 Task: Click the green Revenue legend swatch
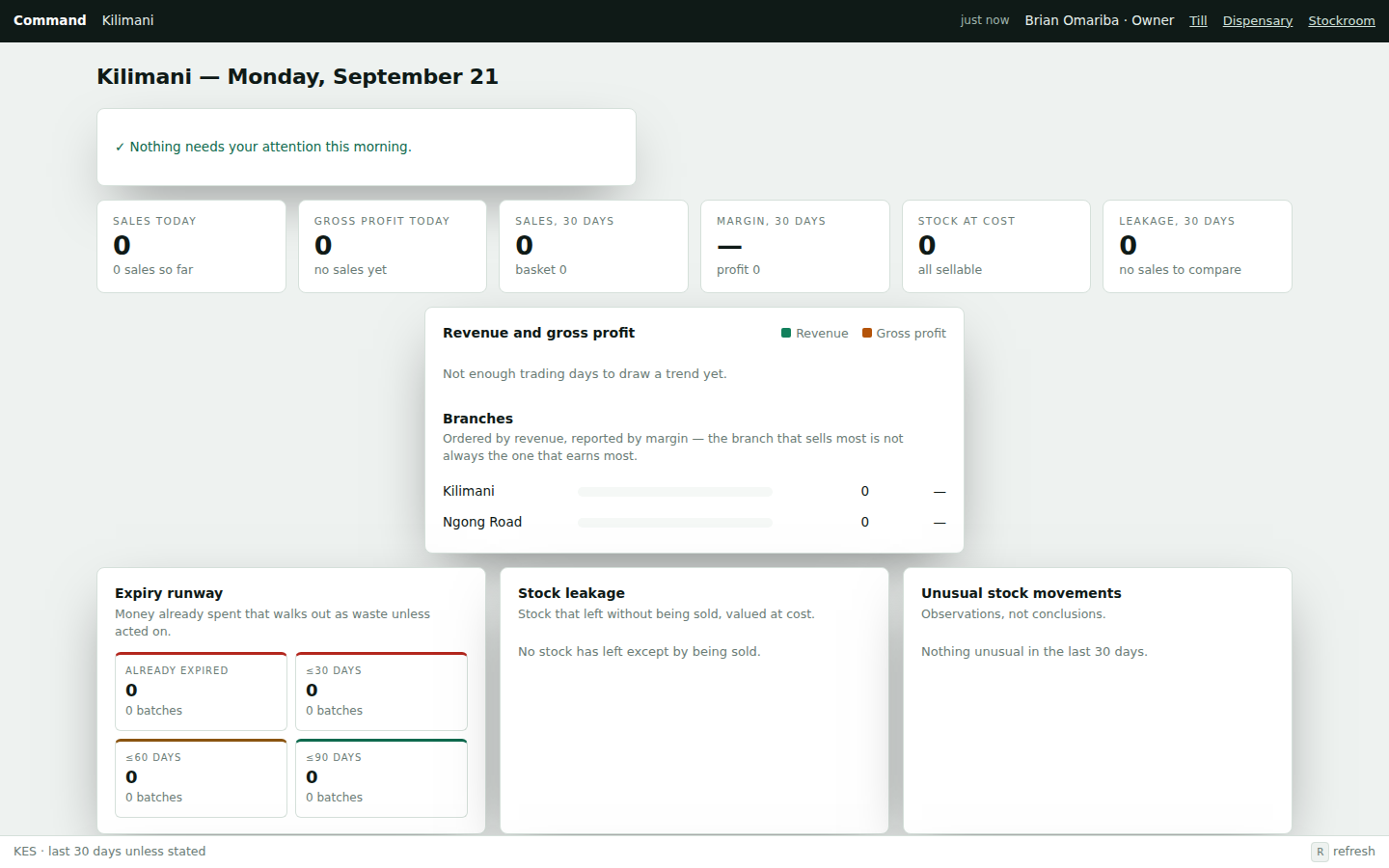(x=786, y=333)
